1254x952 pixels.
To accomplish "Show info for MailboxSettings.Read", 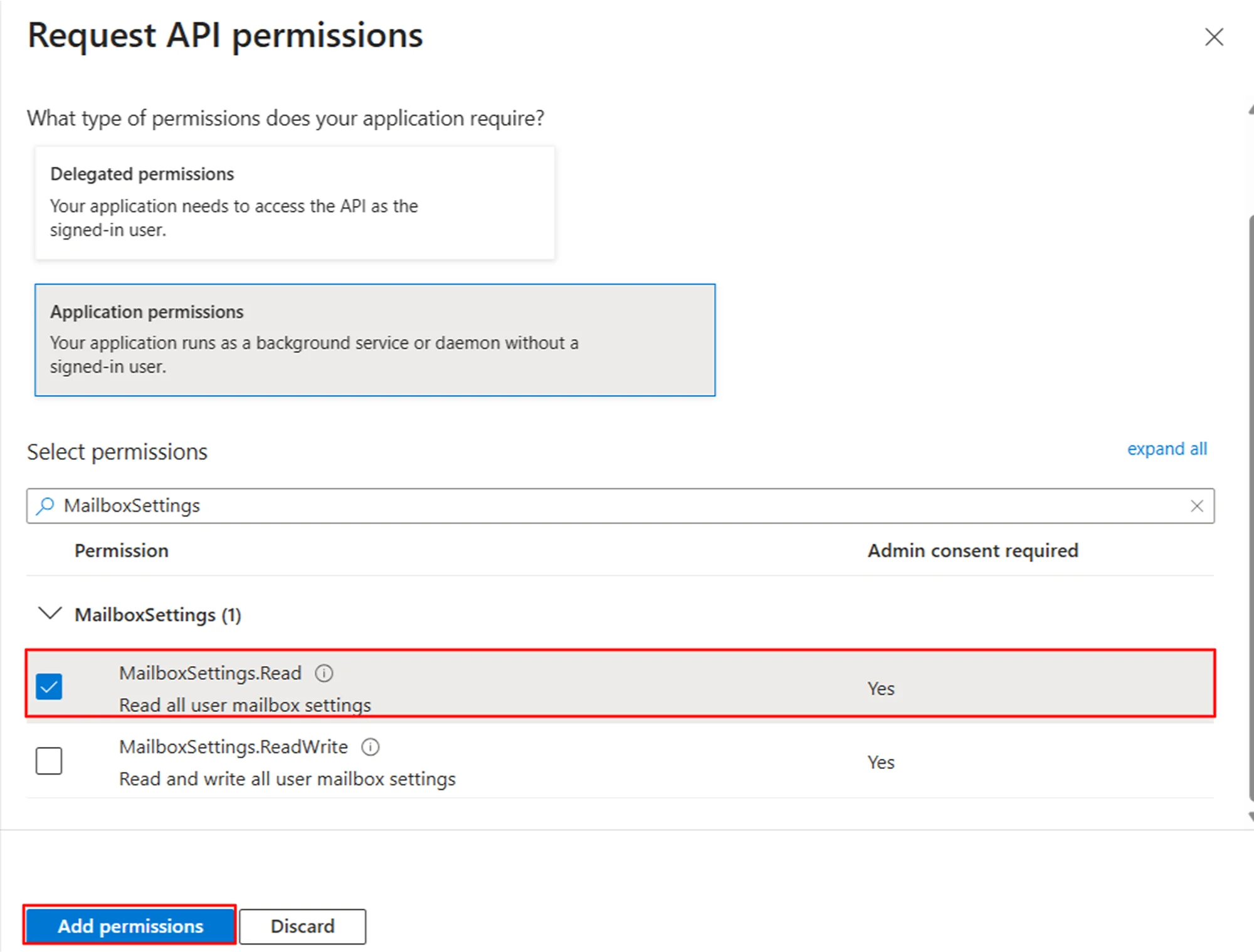I will coord(324,673).
